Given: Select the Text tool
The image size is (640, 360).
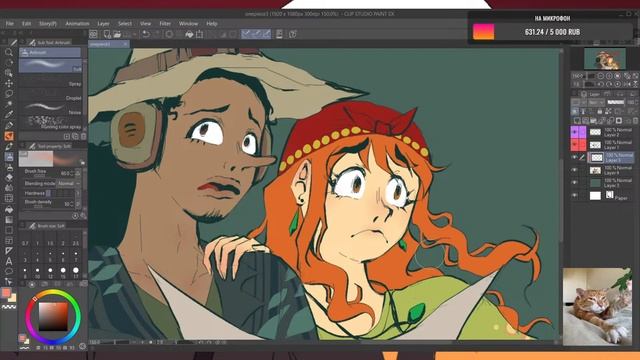Looking at the screenshot, I should (9, 261).
